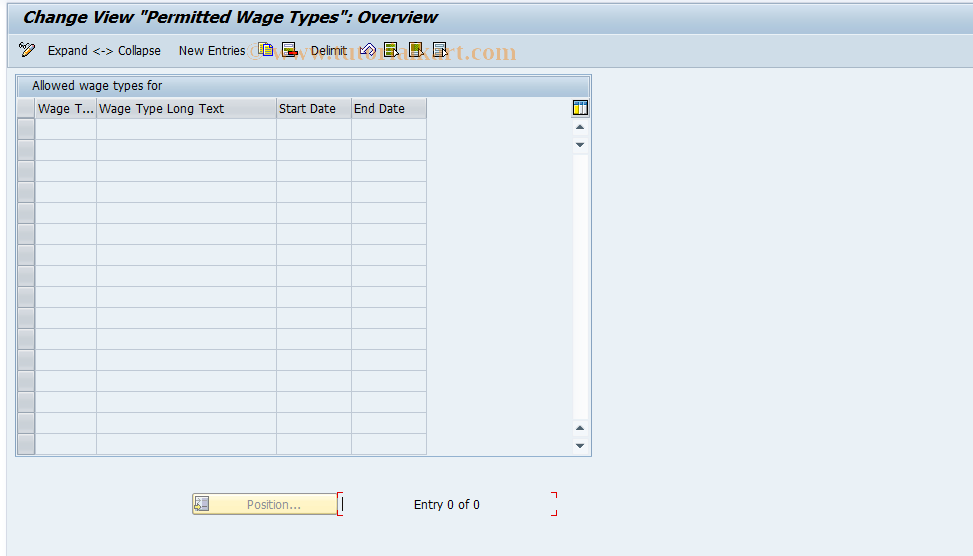Click the top scroll-up arrow
973x556 pixels.
pos(580,127)
